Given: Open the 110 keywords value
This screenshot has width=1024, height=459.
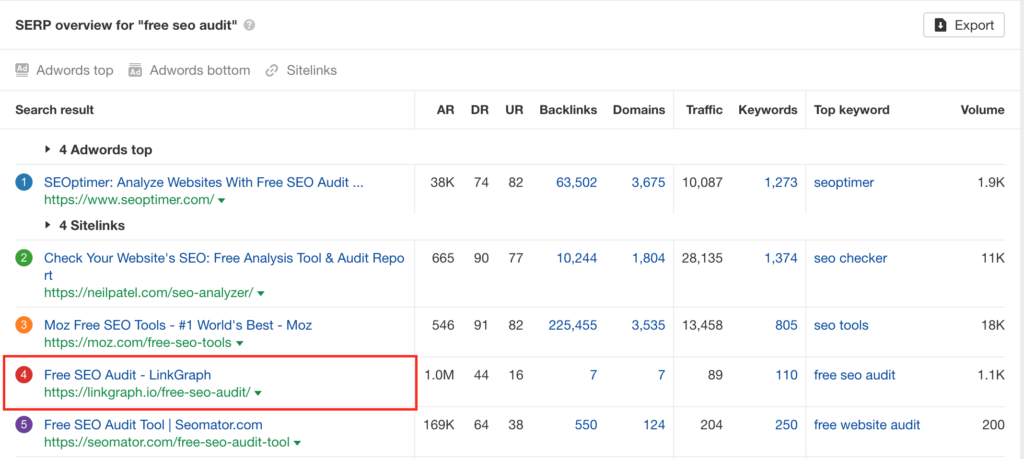Looking at the screenshot, I should click(787, 375).
